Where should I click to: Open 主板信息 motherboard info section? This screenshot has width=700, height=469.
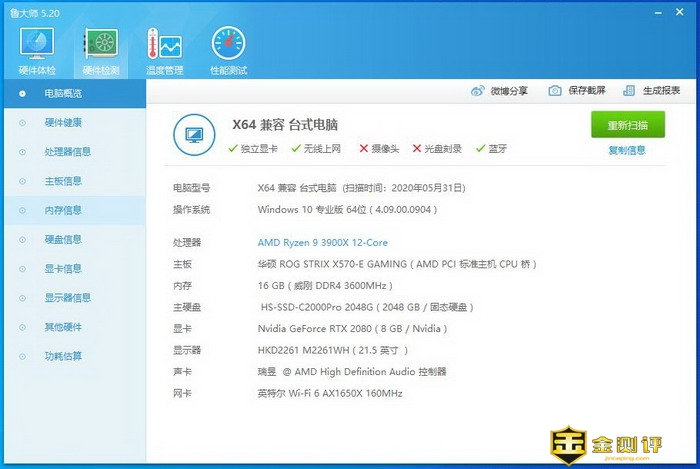click(63, 182)
